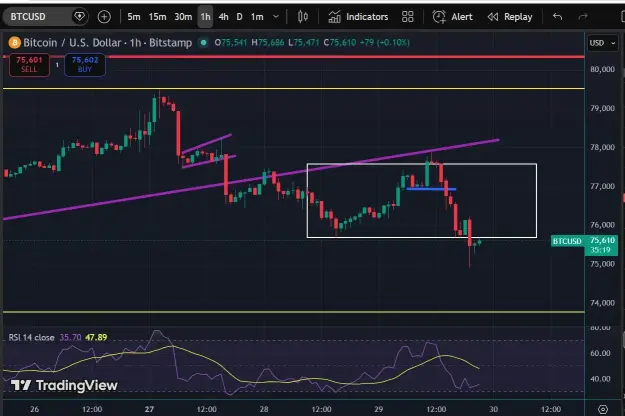The image size is (625, 416).
Task: Click the 27 date label on time axis
Action: (149, 409)
